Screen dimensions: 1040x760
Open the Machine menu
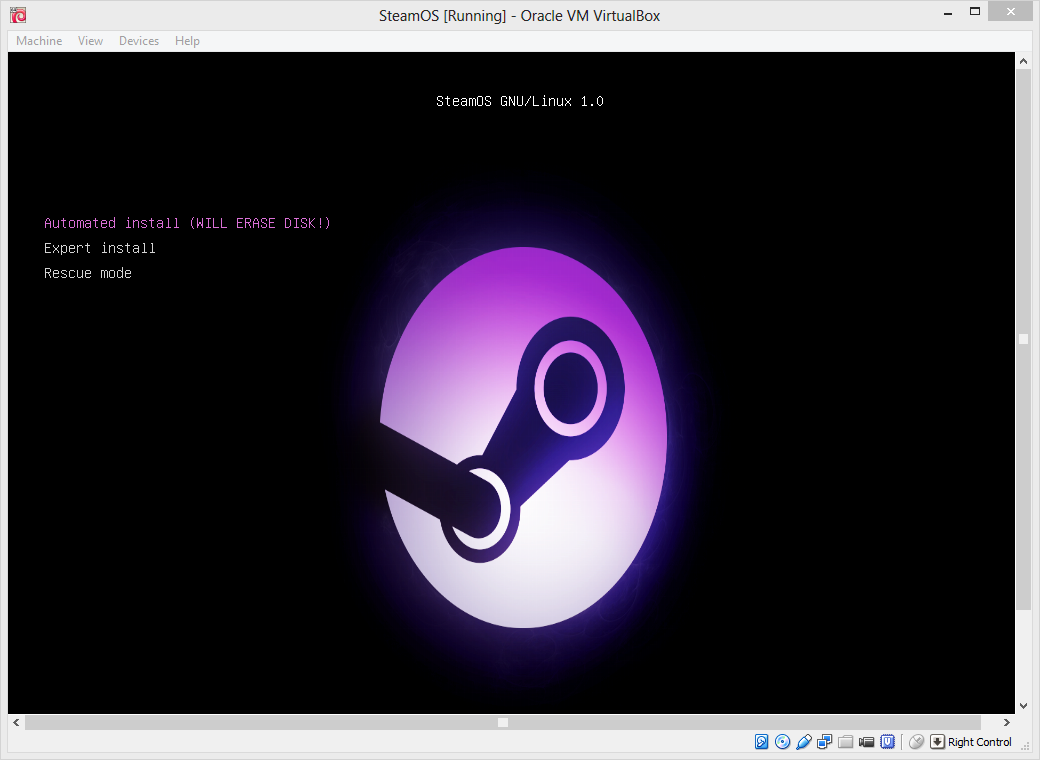coord(39,41)
